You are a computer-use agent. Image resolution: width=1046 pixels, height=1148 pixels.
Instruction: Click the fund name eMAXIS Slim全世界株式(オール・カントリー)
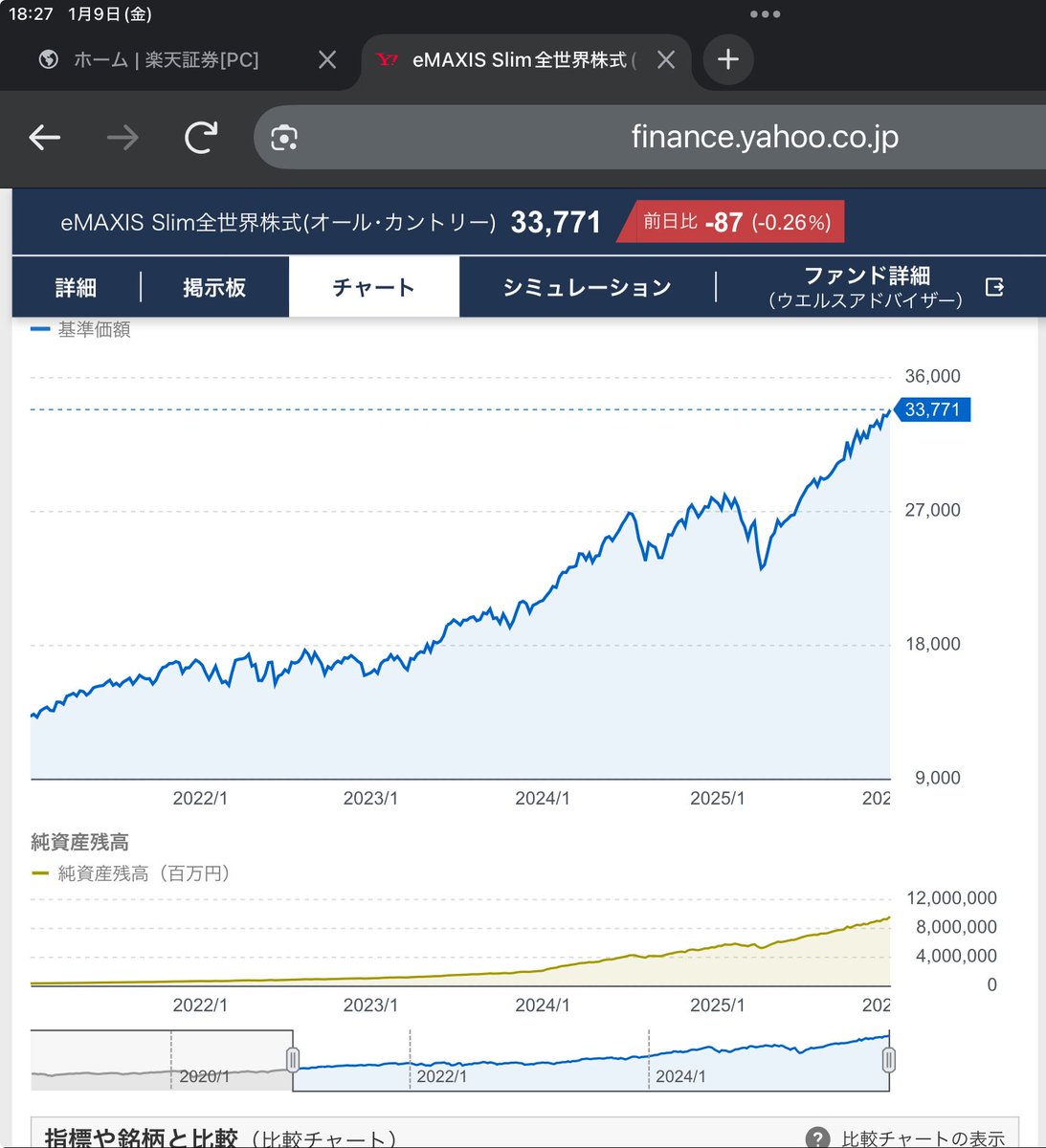point(278,223)
